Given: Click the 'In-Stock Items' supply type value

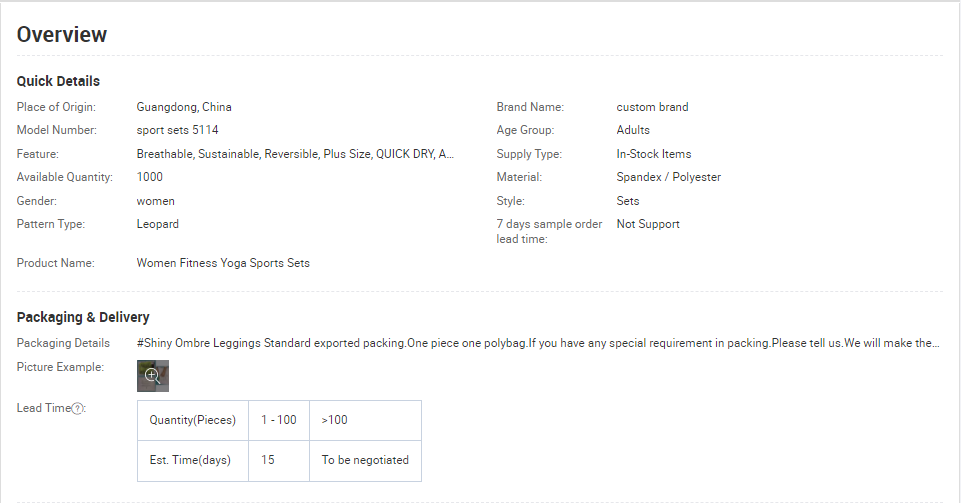Looking at the screenshot, I should pos(653,154).
